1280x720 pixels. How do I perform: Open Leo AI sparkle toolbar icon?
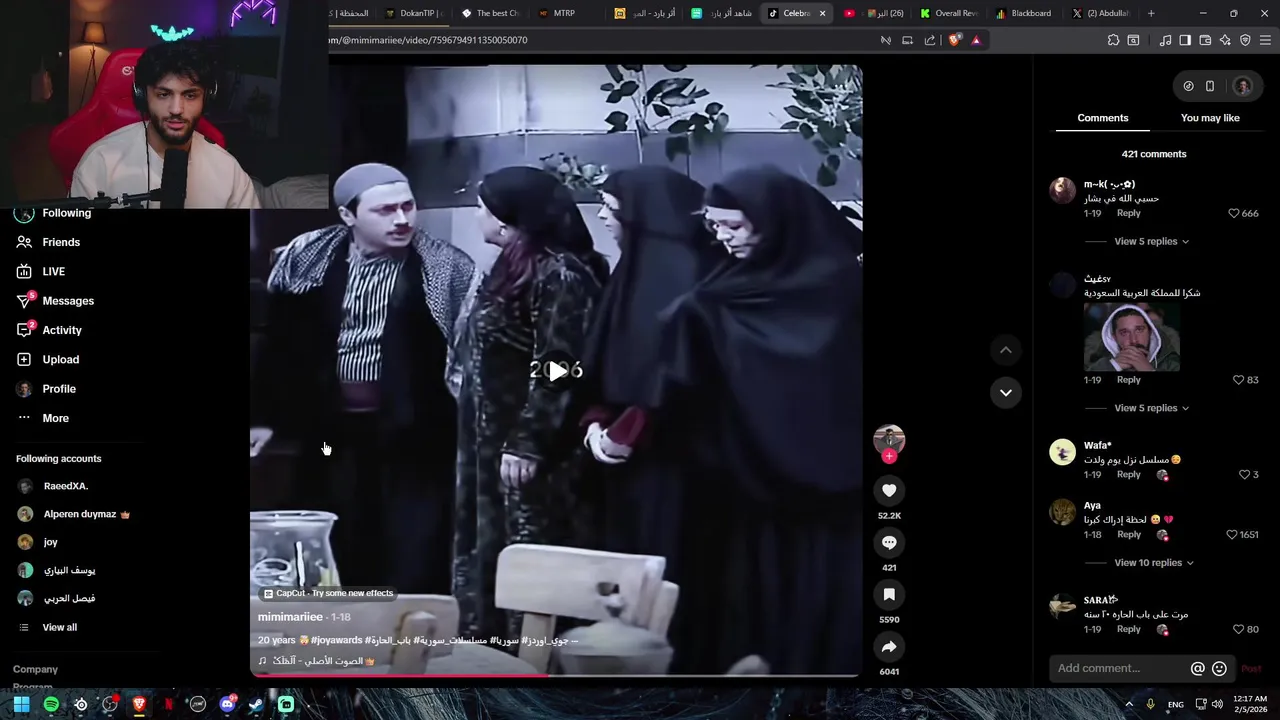[1225, 40]
